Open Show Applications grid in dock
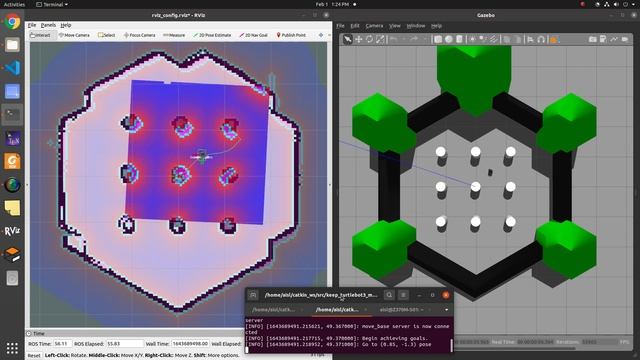 [x=12, y=348]
